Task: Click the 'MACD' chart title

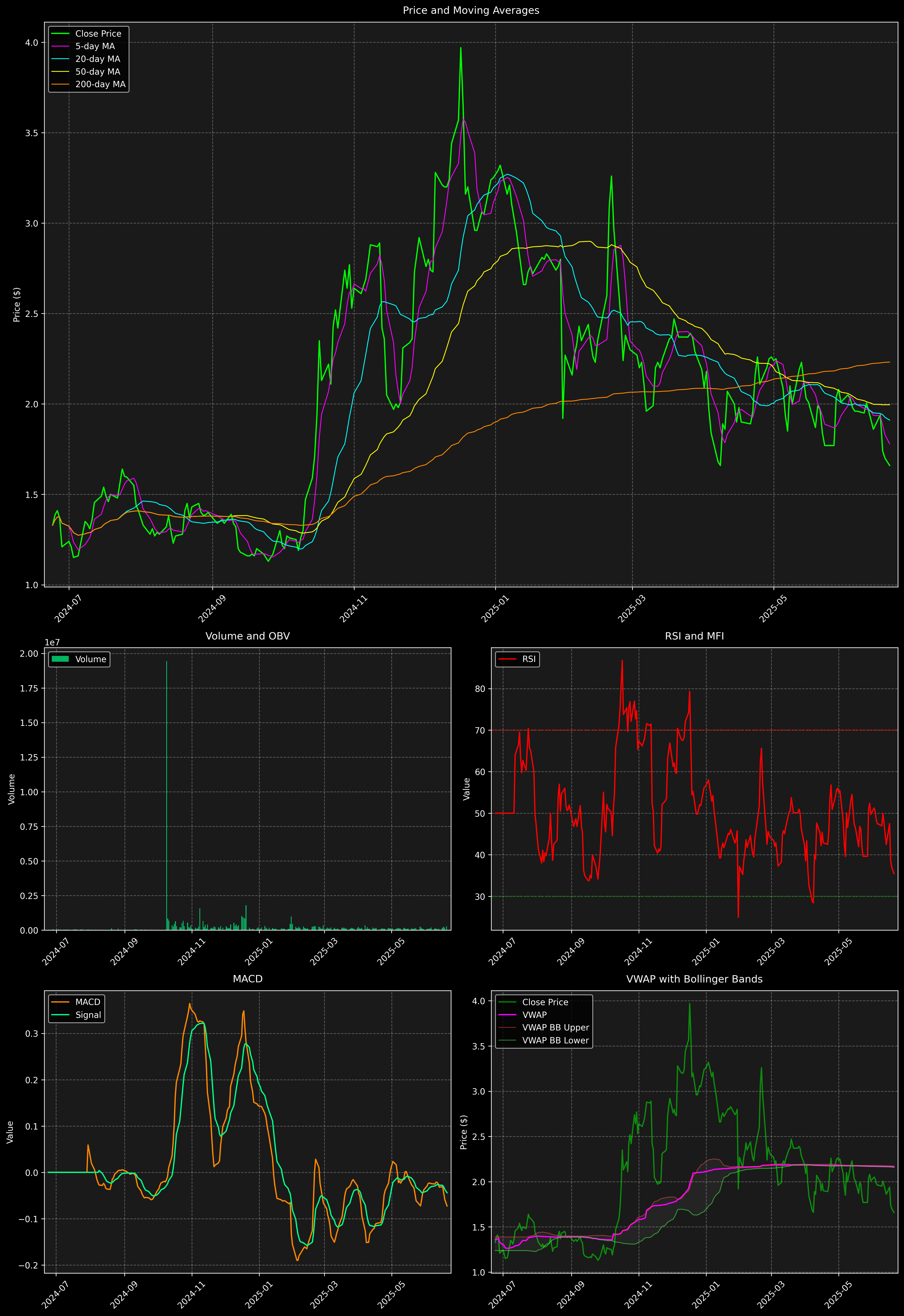Action: pyautogui.click(x=248, y=979)
